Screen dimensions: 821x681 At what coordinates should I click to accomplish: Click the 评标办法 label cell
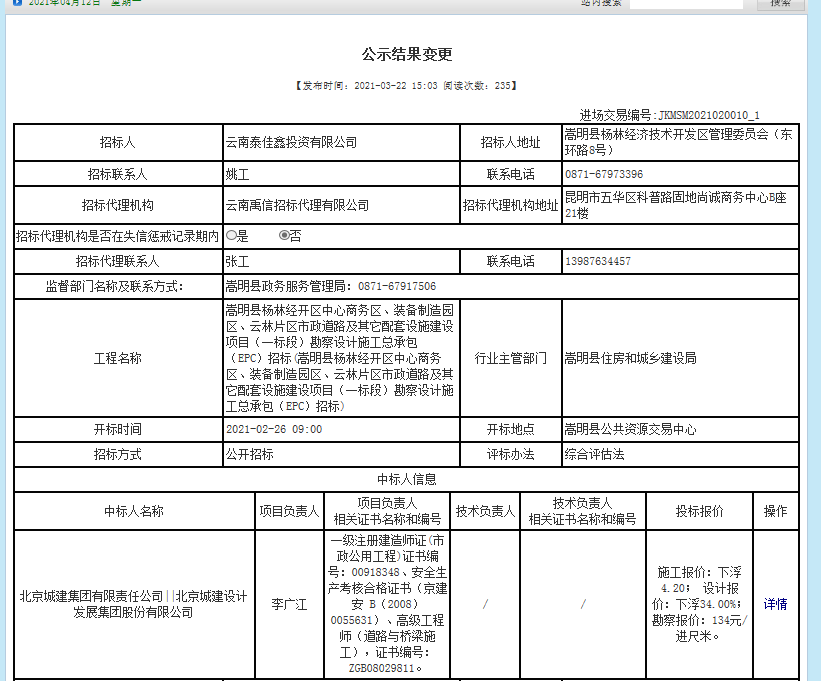[511, 454]
